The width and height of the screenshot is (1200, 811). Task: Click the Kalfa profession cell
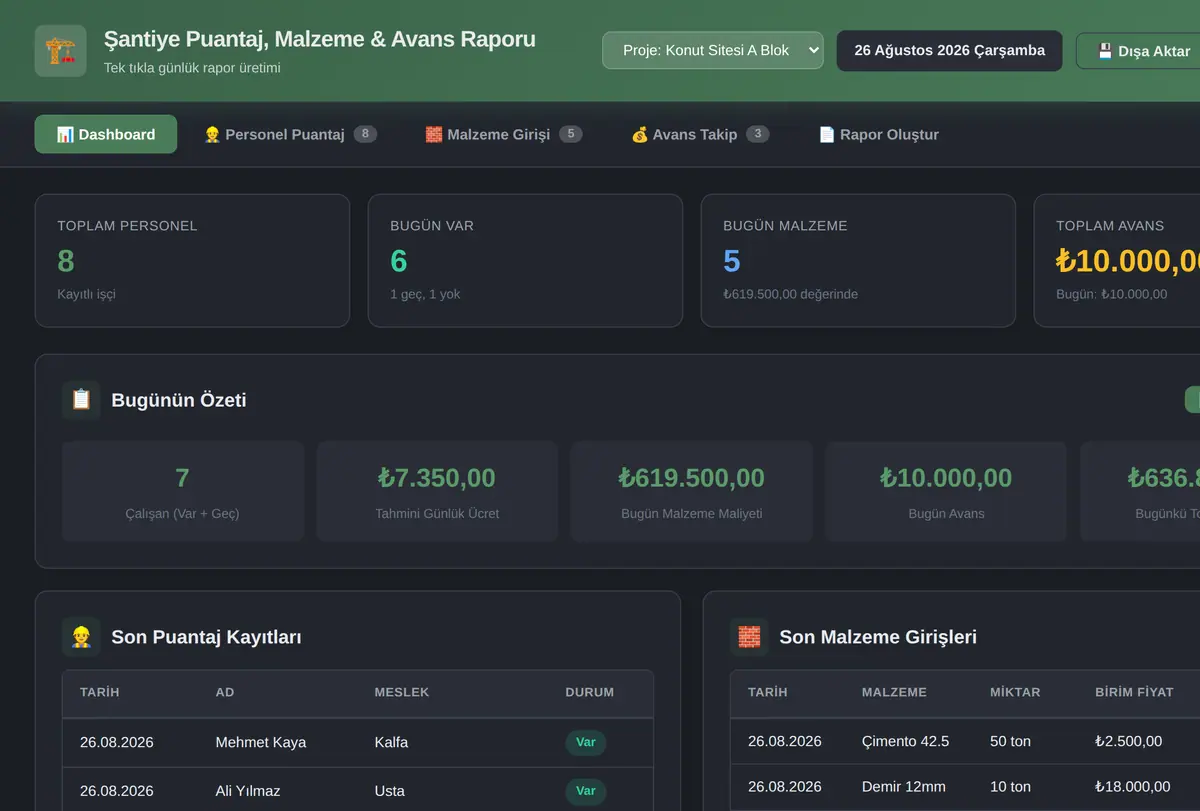(391, 742)
